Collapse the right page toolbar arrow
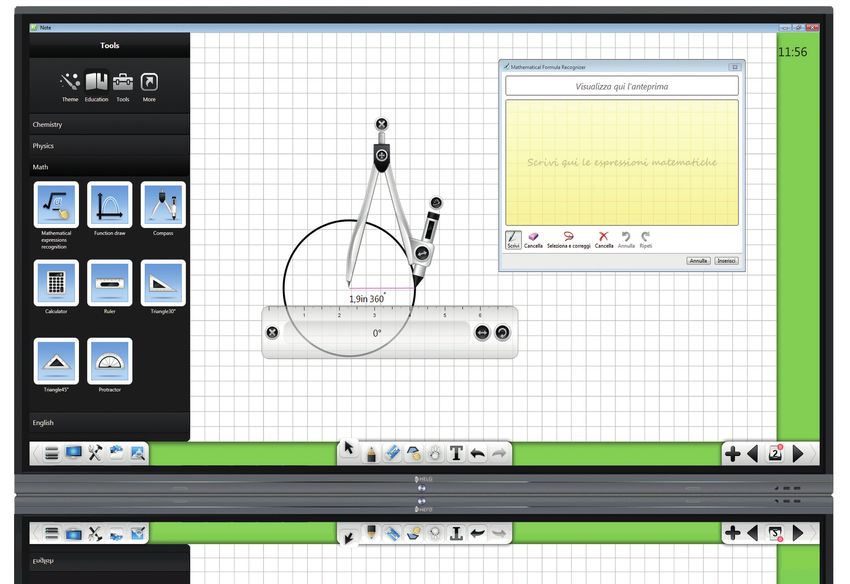This screenshot has height=584, width=850. click(x=813, y=454)
